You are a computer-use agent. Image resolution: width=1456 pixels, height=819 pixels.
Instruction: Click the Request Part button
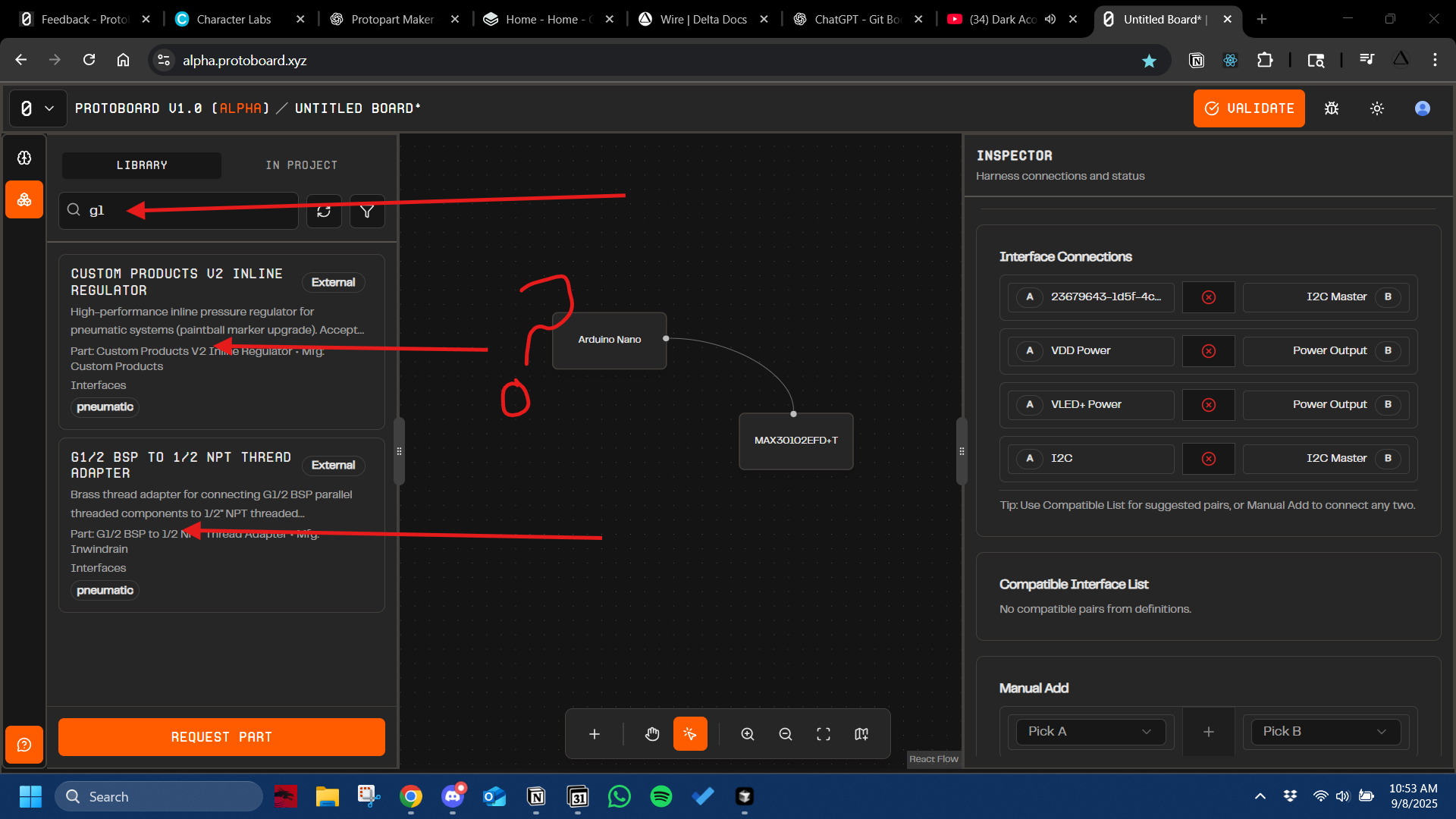pos(221,737)
